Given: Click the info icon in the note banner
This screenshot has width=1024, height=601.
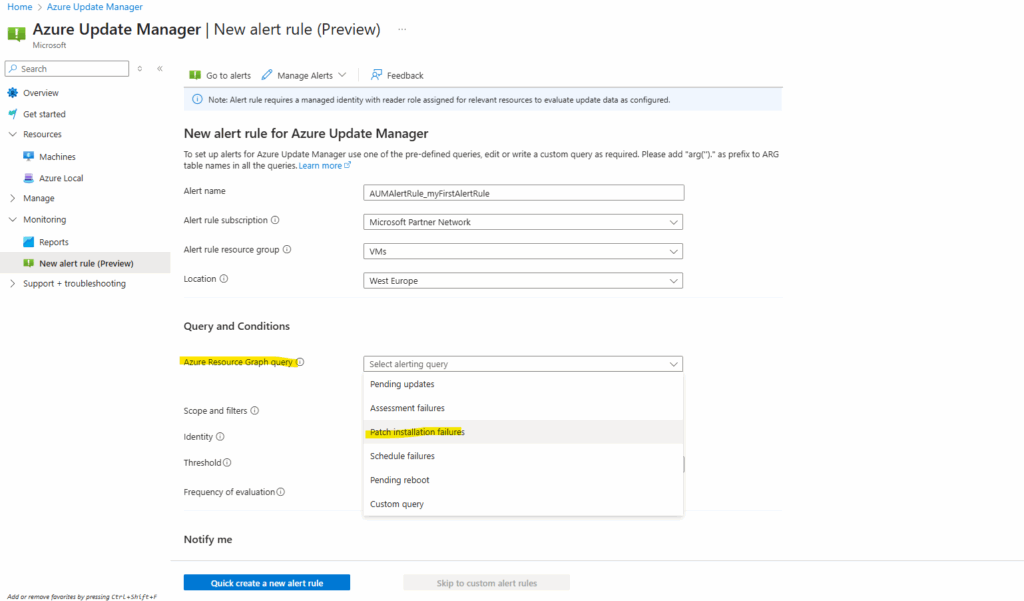Looking at the screenshot, I should click(x=197, y=99).
